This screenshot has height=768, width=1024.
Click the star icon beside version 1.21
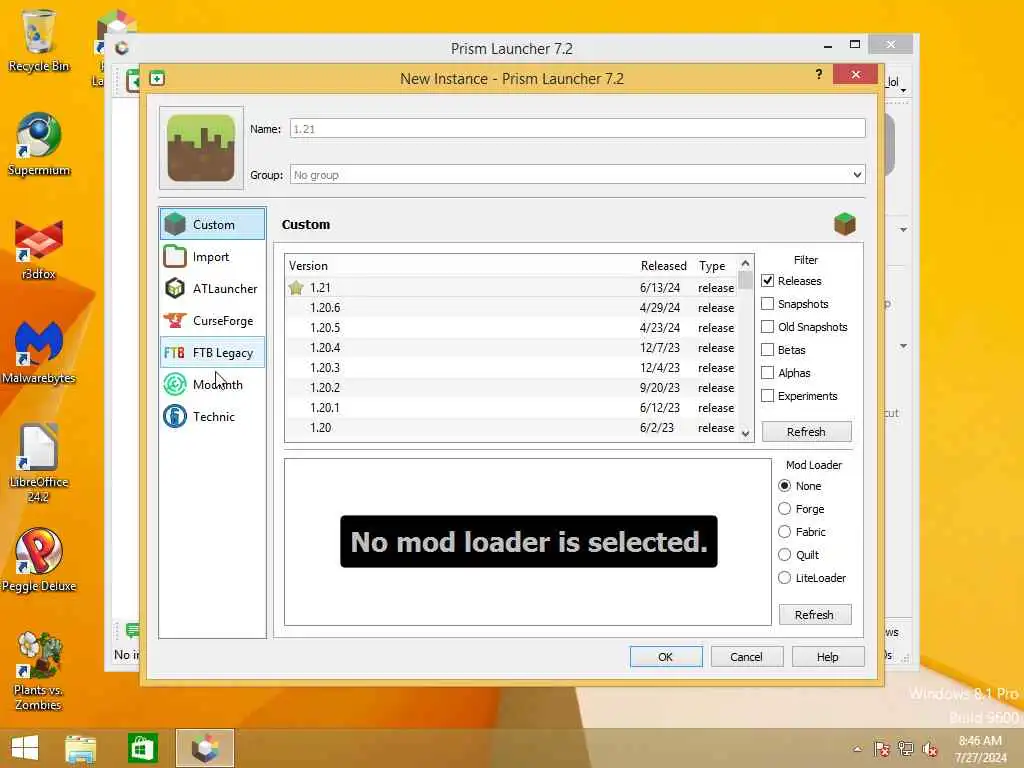click(x=296, y=287)
